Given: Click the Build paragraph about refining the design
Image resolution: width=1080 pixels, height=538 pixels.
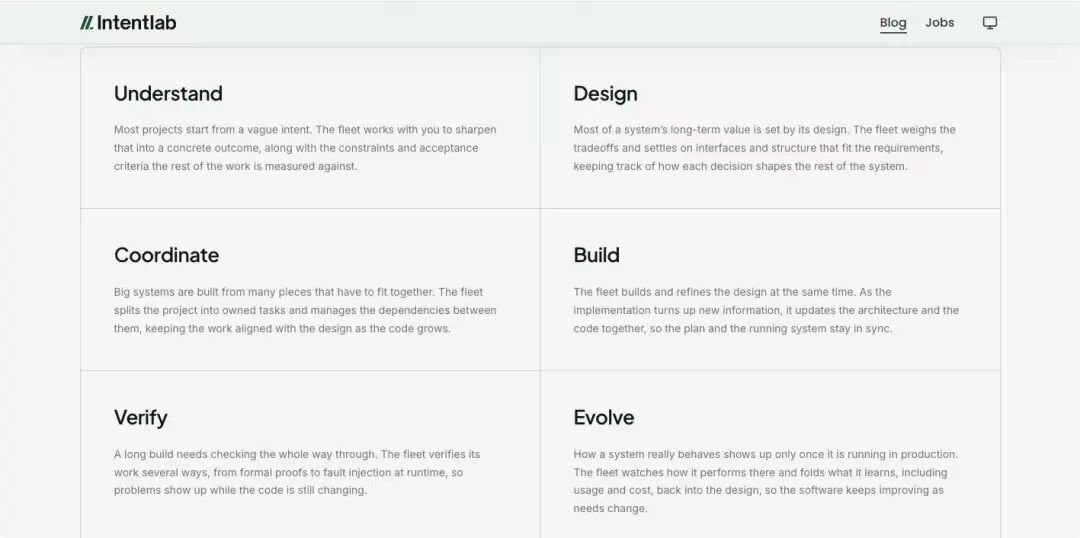Looking at the screenshot, I should coord(766,310).
